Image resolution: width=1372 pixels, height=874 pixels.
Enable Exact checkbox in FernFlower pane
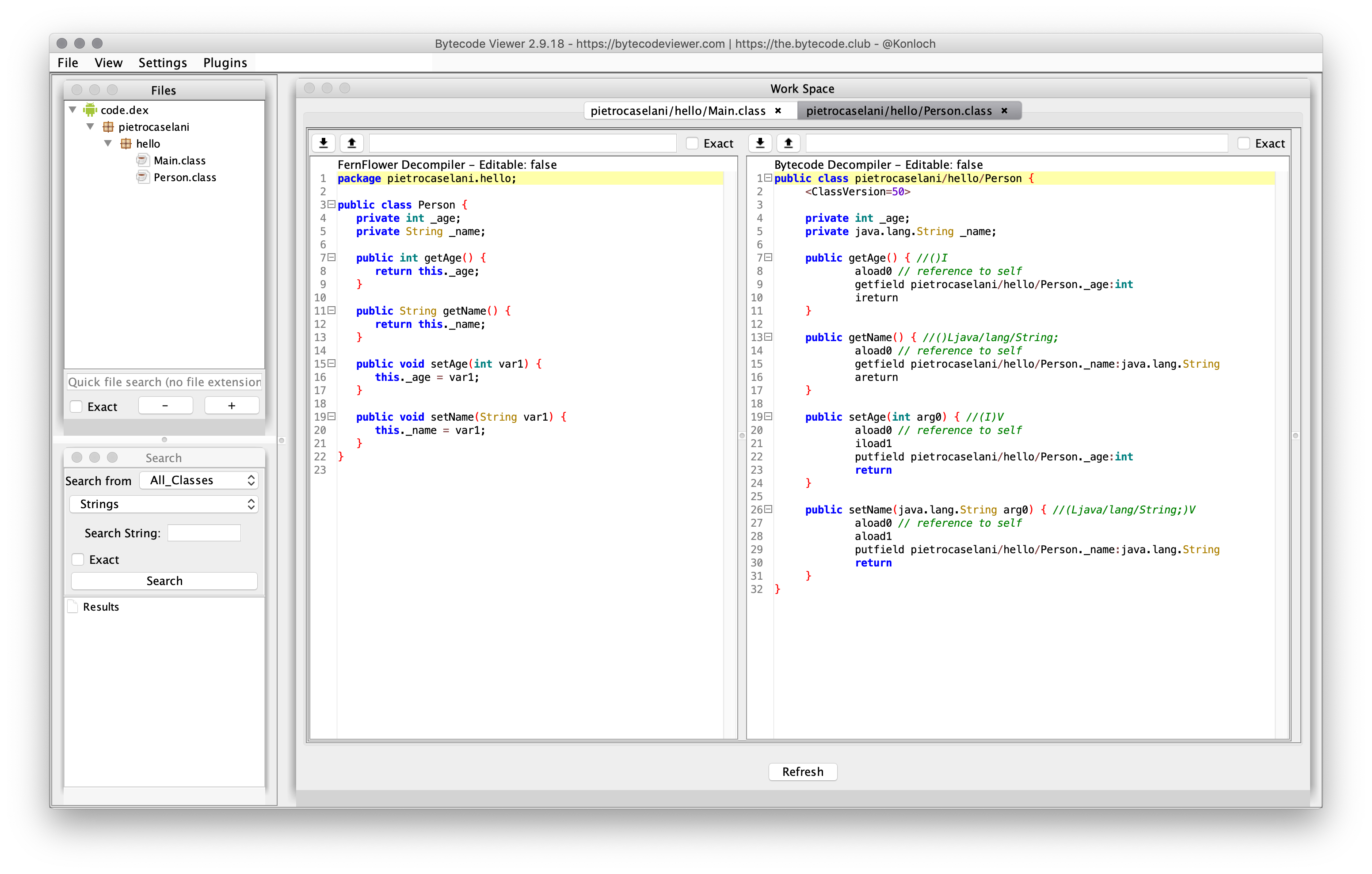pyautogui.click(x=692, y=144)
